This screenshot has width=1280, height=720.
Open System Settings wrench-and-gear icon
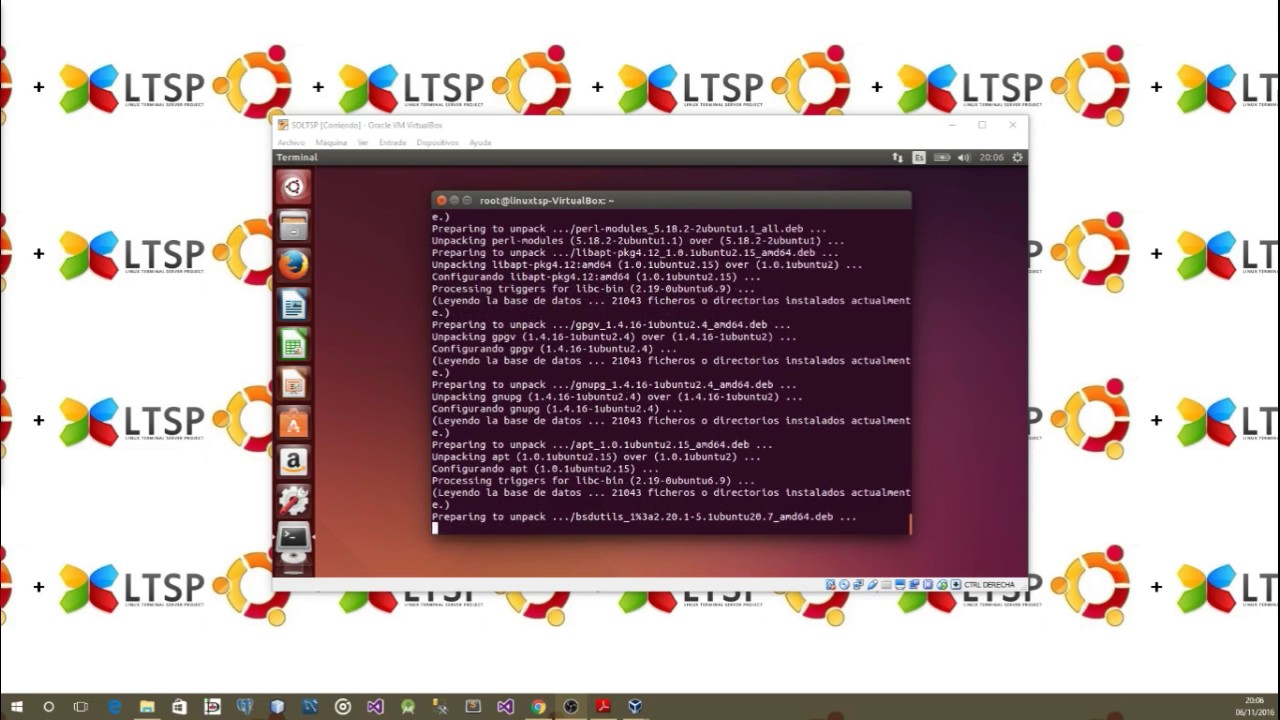click(293, 501)
